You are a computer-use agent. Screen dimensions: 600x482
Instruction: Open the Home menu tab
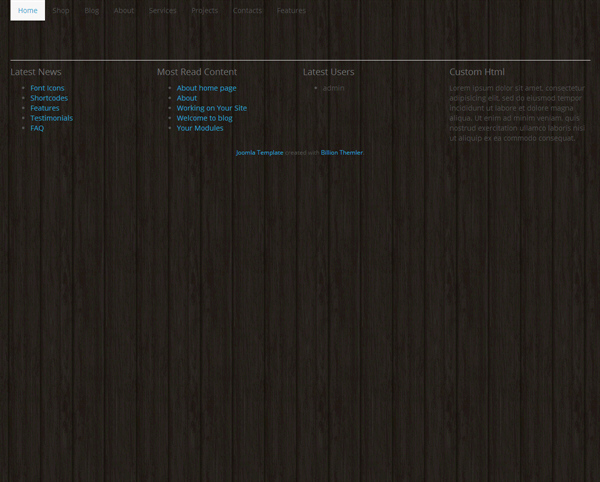27,11
